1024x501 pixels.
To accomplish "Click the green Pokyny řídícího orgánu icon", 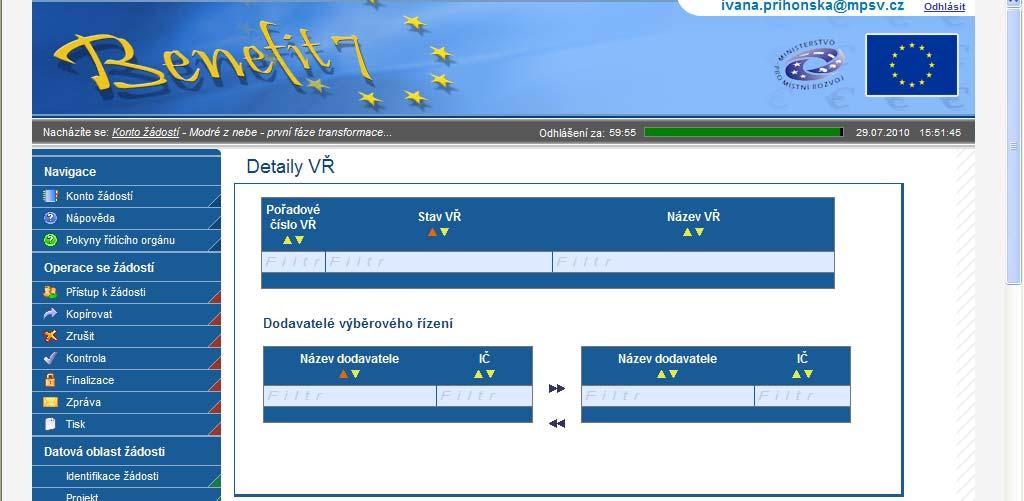I will tap(50, 240).
